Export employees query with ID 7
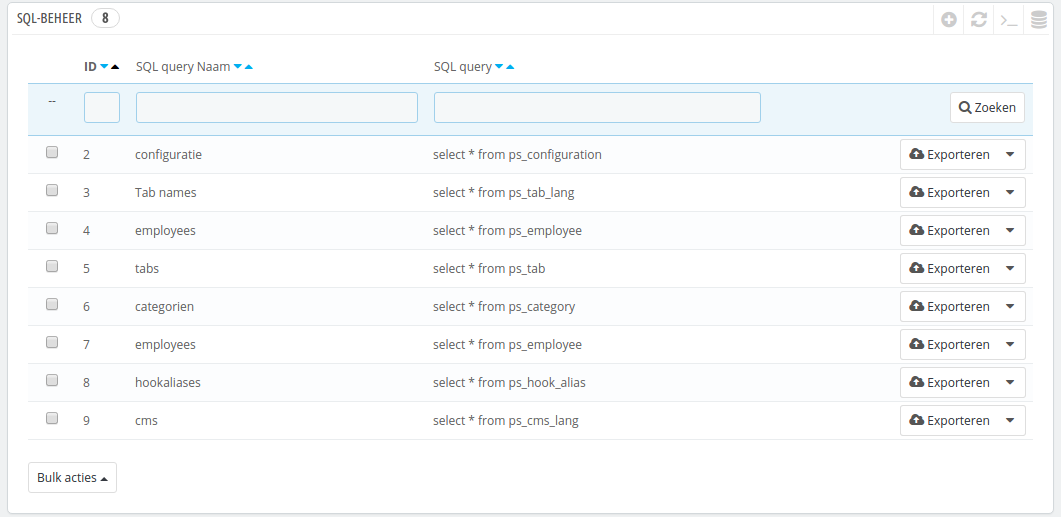Screen dimensions: 1061x517 (949, 344)
